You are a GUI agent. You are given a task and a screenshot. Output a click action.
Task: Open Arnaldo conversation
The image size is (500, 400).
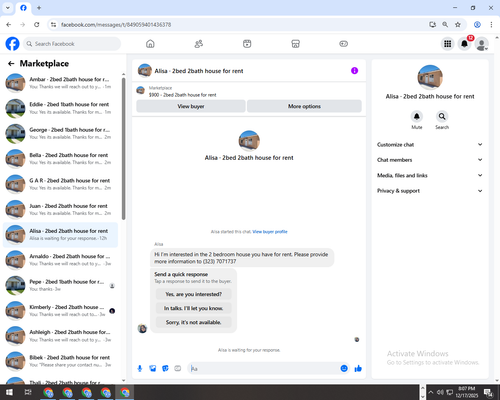pos(60,260)
